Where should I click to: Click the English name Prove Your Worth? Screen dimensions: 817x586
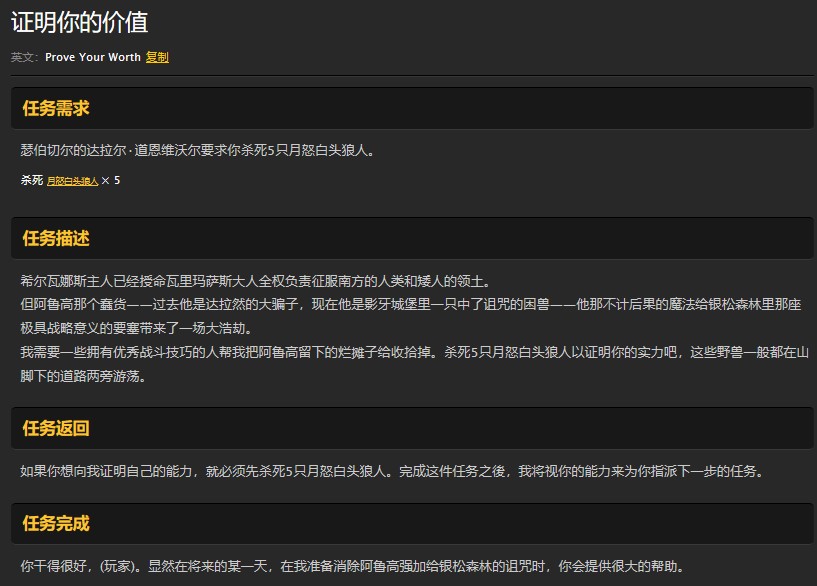click(92, 58)
